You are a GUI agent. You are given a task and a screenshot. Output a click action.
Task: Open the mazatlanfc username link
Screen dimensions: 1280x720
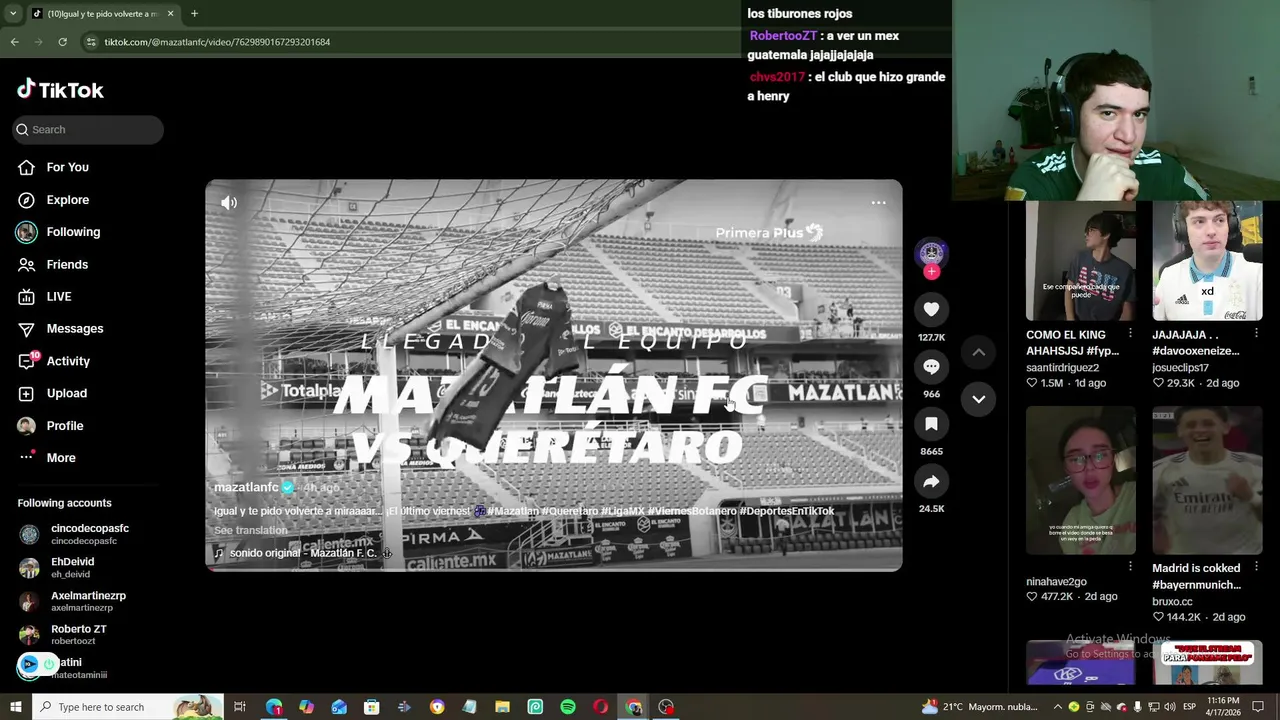click(x=246, y=487)
